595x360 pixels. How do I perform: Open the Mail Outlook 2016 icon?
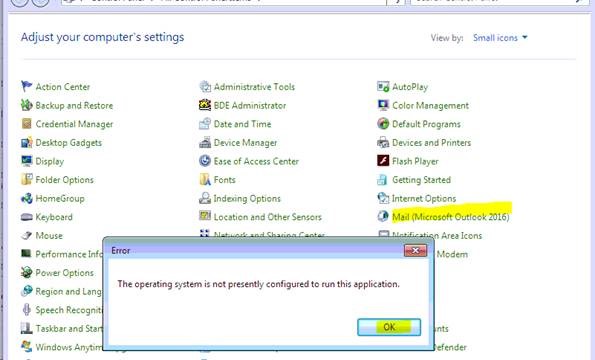click(383, 217)
